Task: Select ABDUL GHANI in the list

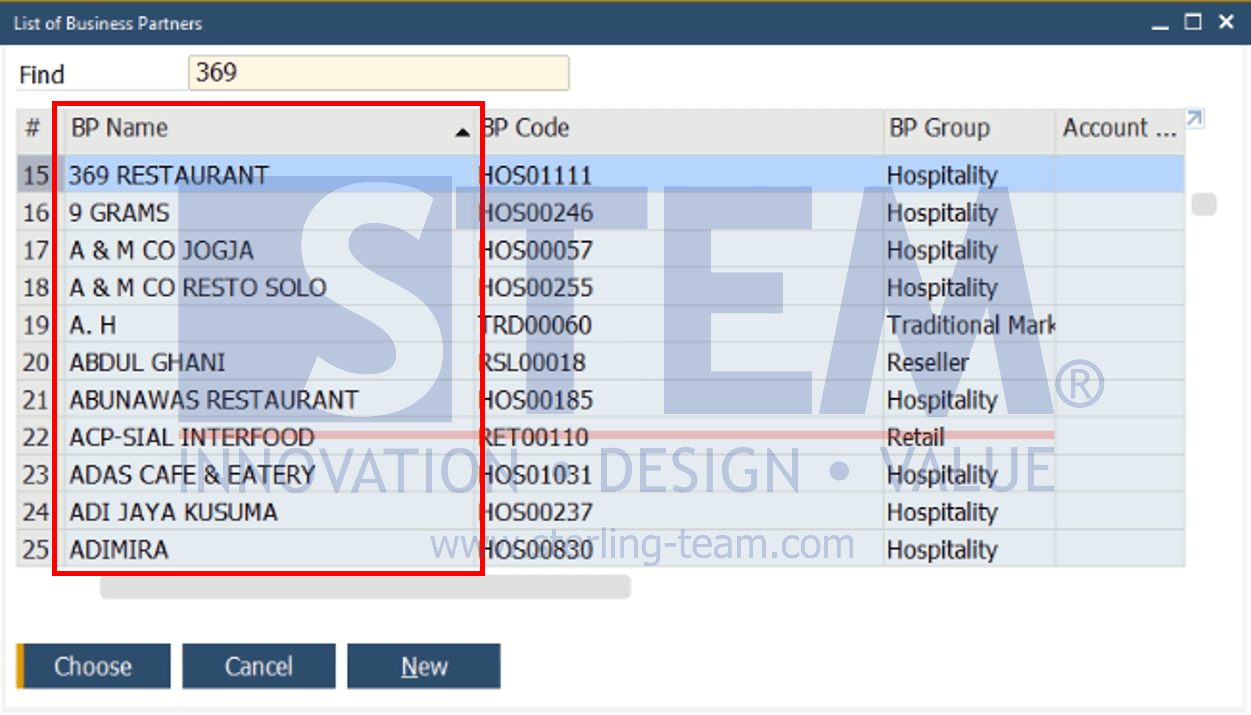Action: pos(147,363)
